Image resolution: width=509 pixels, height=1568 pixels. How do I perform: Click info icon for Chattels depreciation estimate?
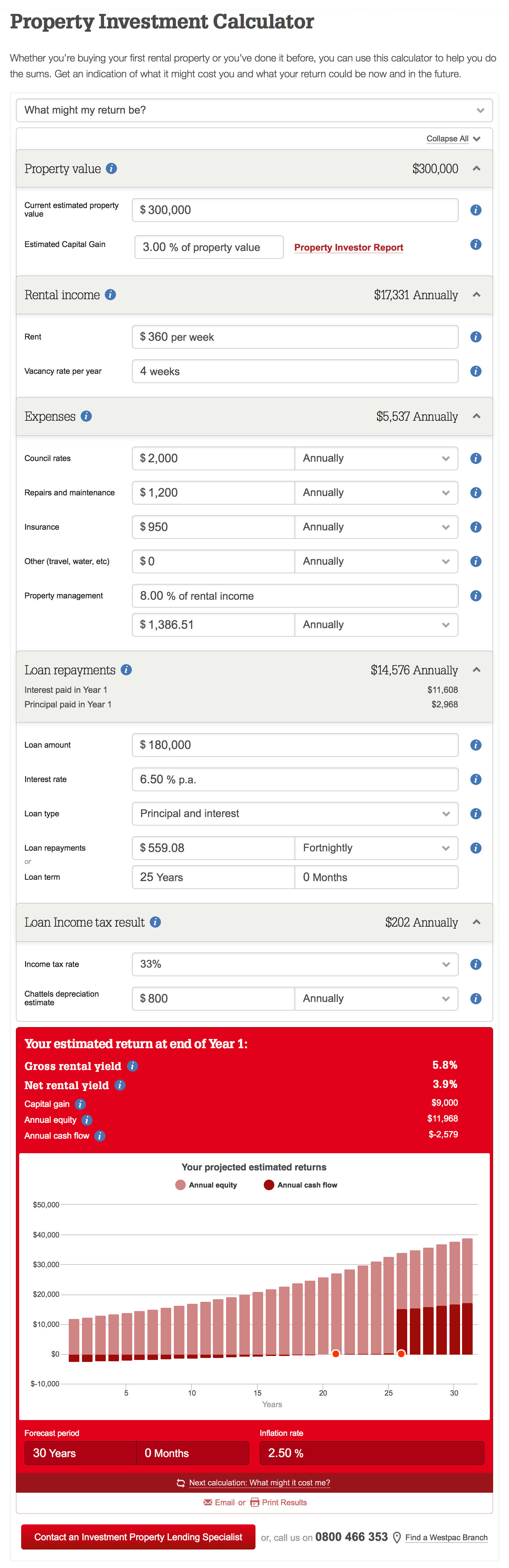[476, 998]
